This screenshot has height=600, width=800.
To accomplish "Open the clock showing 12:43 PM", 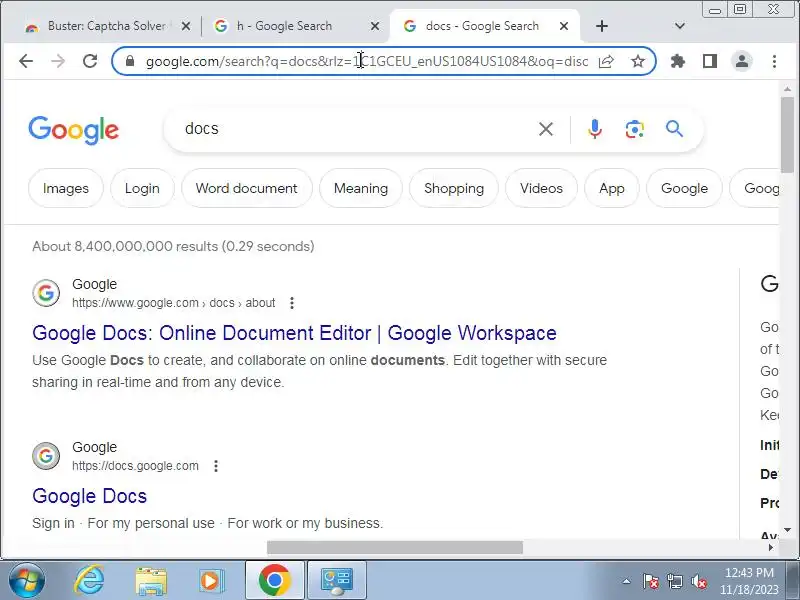I will 749,581.
